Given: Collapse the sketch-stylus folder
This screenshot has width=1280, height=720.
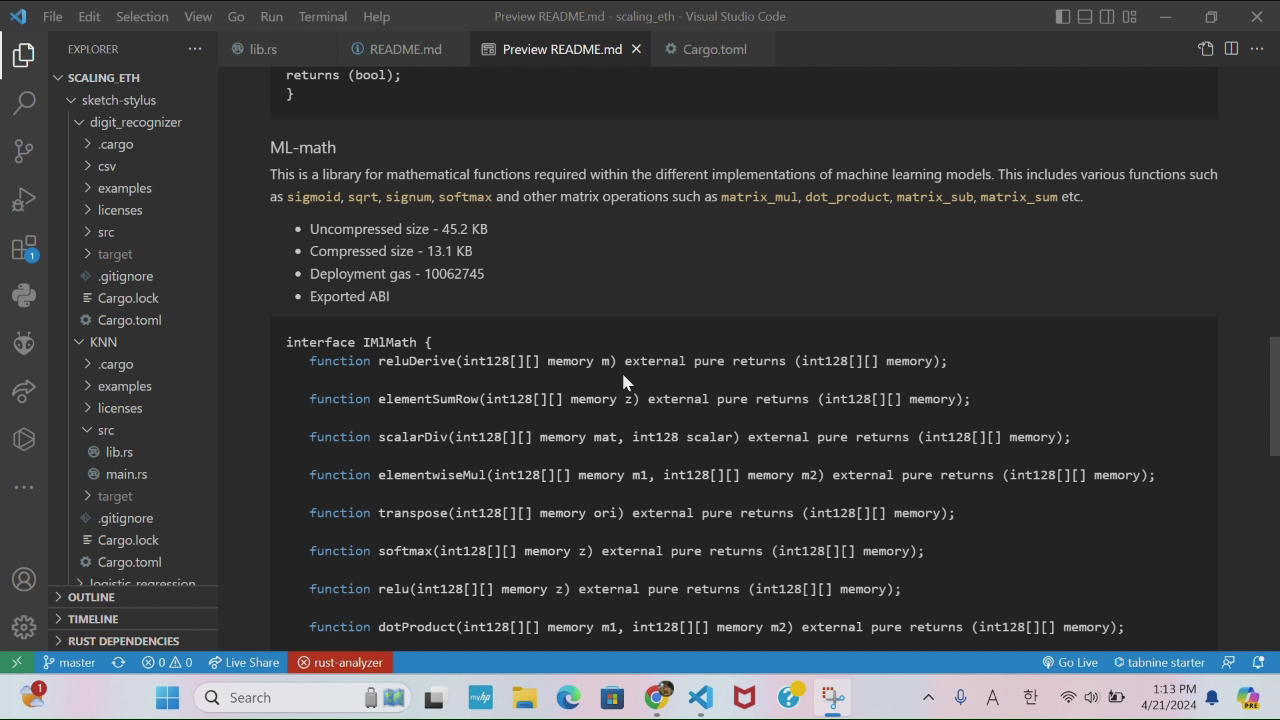Looking at the screenshot, I should (118, 100).
